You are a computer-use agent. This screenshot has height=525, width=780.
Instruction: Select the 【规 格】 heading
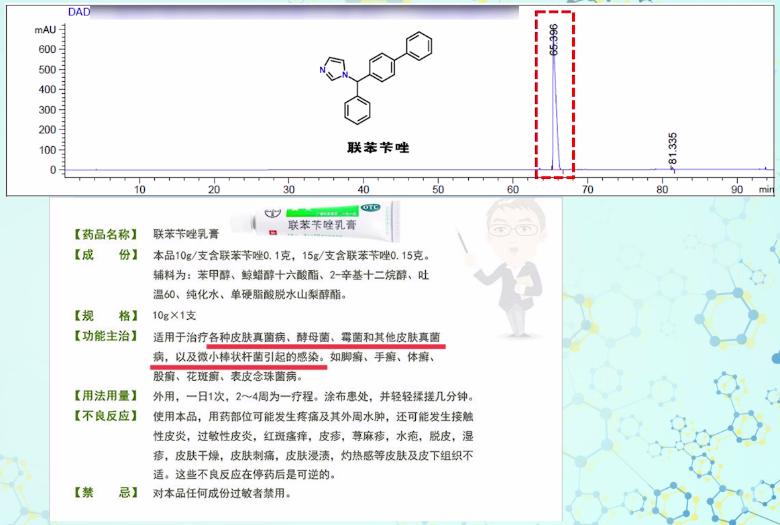coord(105,315)
